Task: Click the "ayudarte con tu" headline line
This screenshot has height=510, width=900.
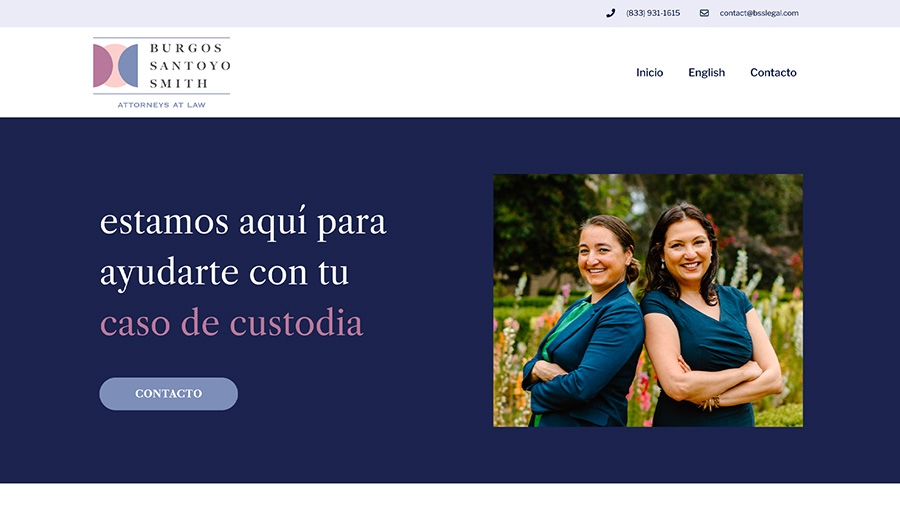Action: pyautogui.click(x=224, y=272)
